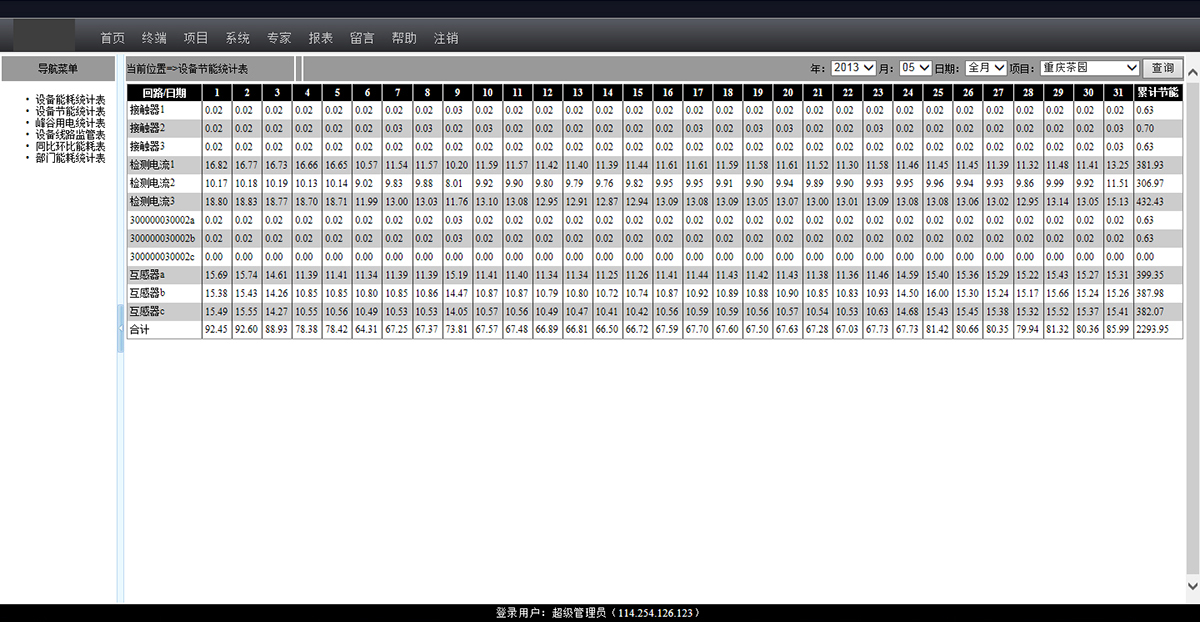Viewport: 1200px width, 622px height.
Task: Open the 帮助 help menu
Action: pos(404,38)
